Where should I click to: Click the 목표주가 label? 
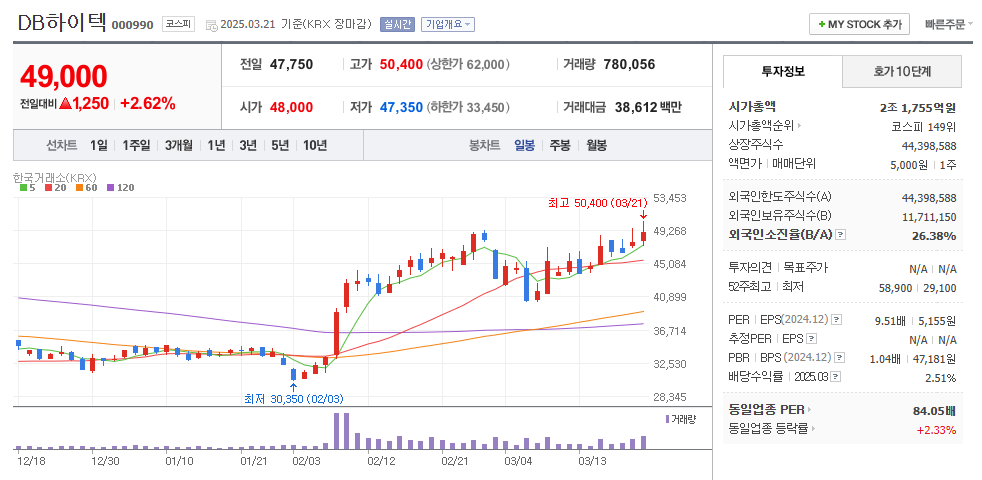point(805,268)
